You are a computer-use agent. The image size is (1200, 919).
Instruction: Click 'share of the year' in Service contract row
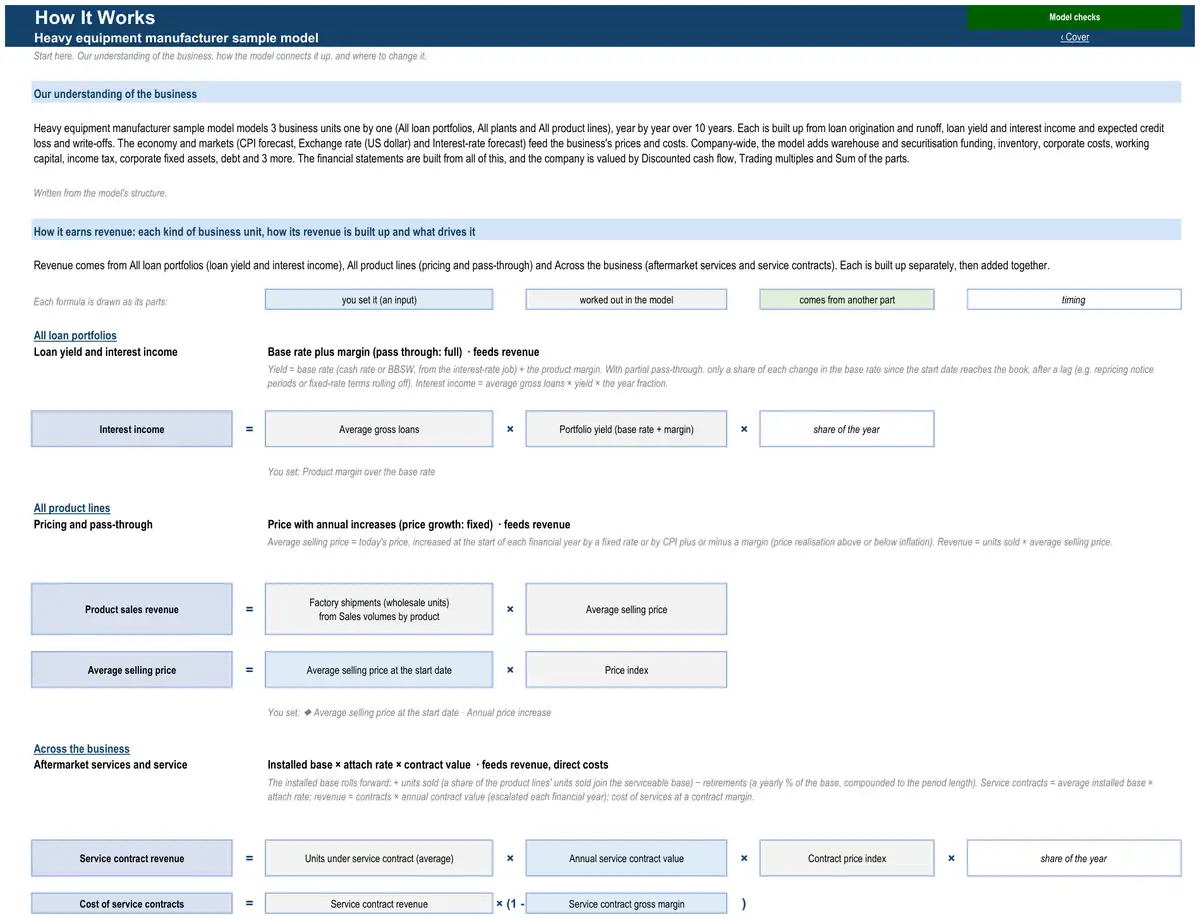(x=1074, y=858)
